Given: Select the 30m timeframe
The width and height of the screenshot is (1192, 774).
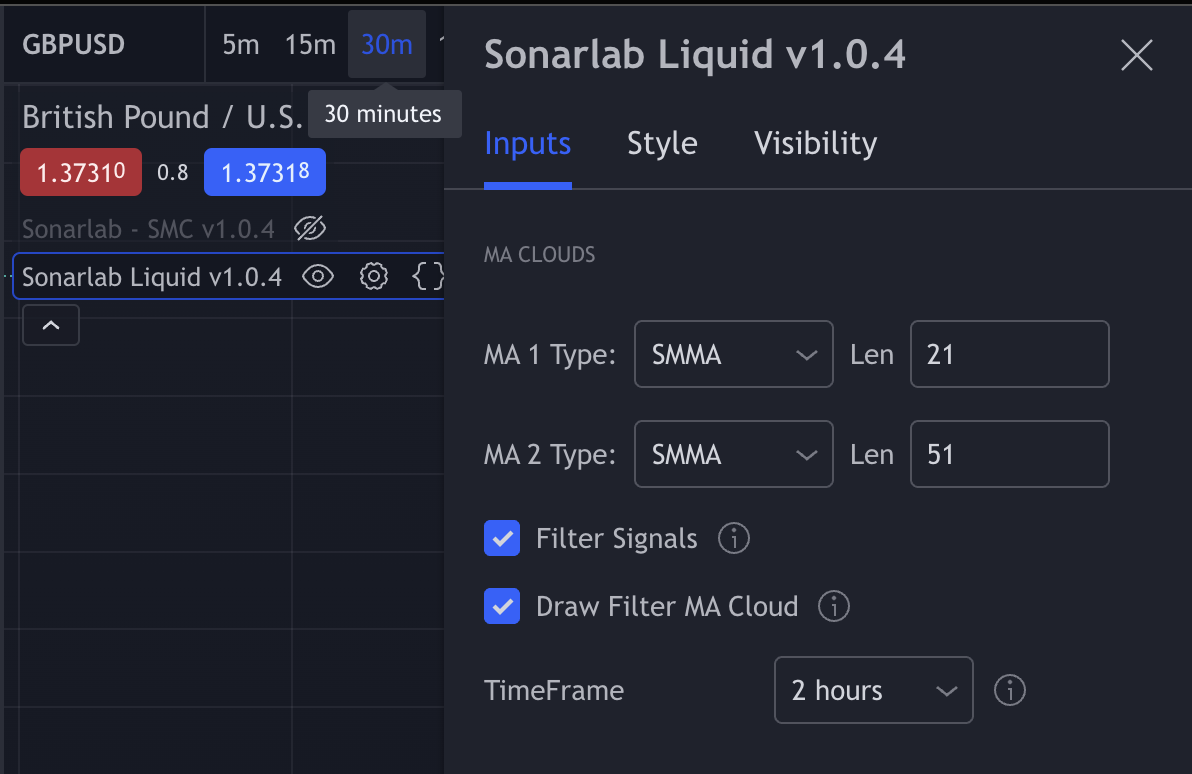Looking at the screenshot, I should 387,45.
